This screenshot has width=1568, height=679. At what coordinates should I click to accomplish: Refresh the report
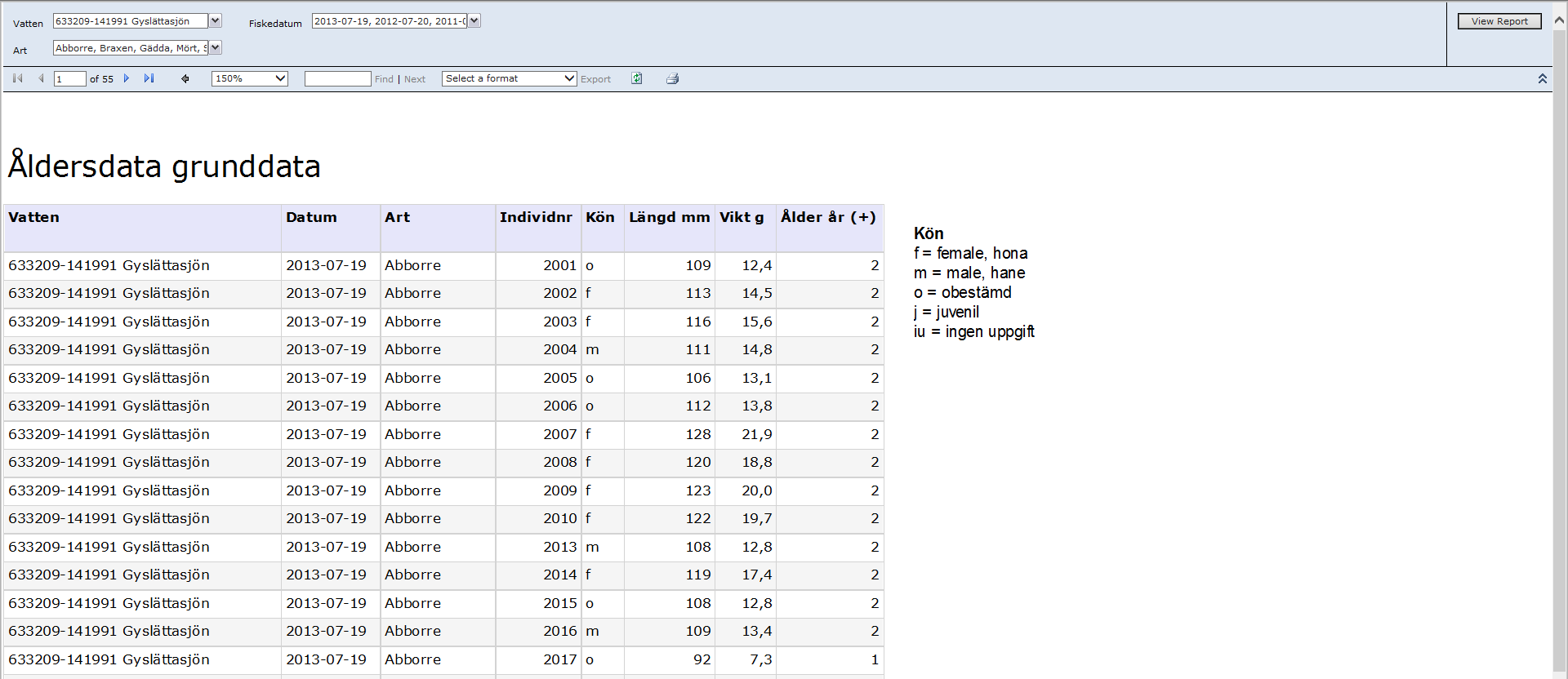(x=637, y=78)
